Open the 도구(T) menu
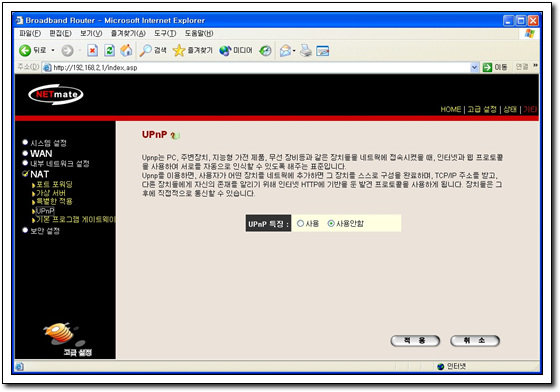 165,33
